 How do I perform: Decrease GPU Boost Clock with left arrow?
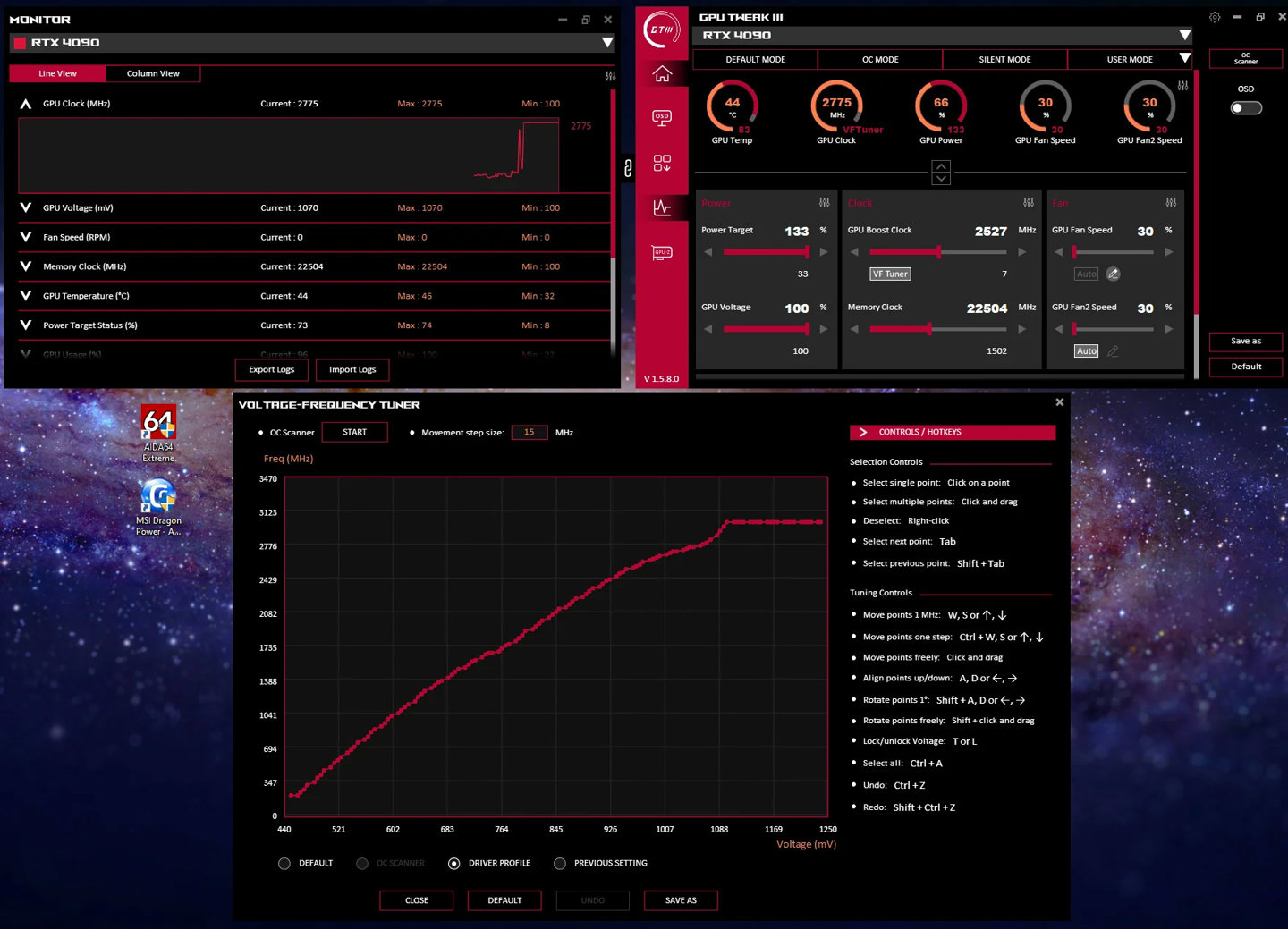(x=854, y=252)
